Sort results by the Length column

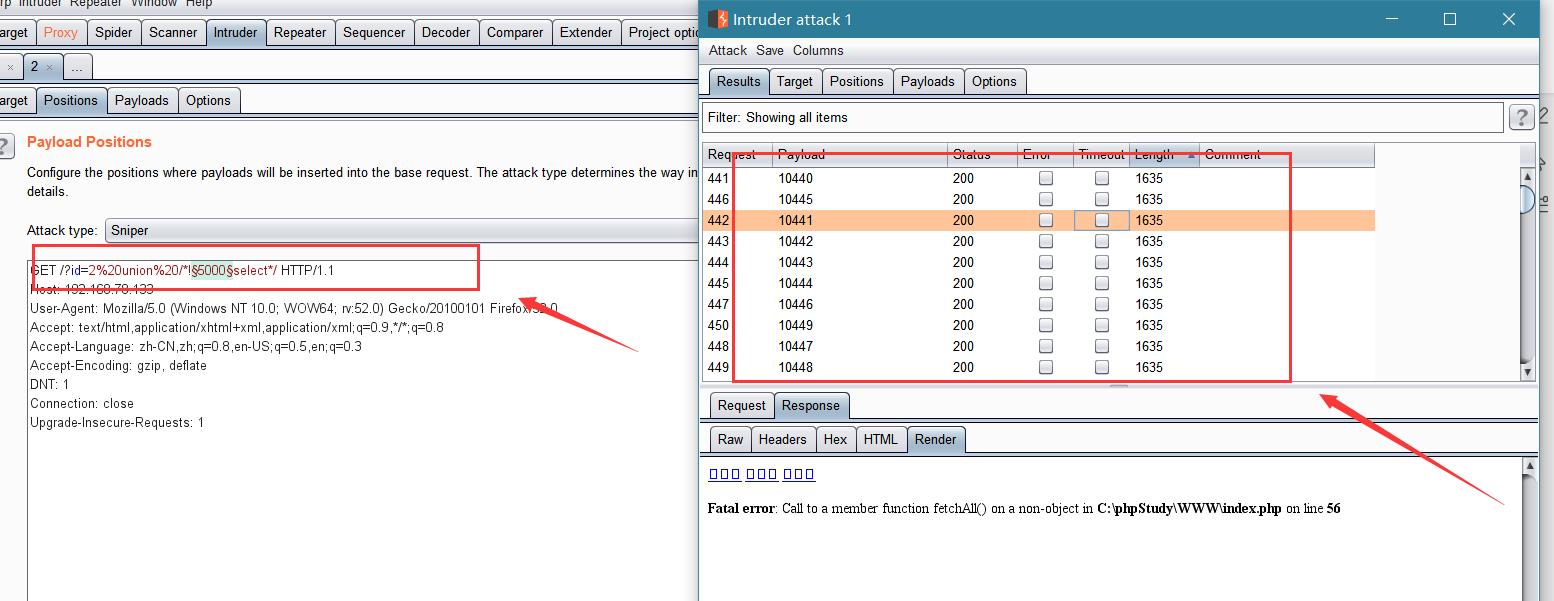1164,155
